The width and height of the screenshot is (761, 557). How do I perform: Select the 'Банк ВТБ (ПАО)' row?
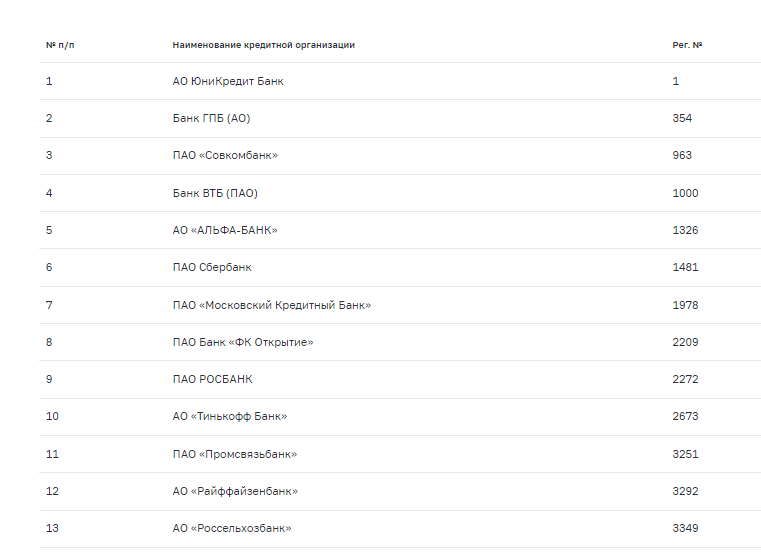(x=215, y=193)
